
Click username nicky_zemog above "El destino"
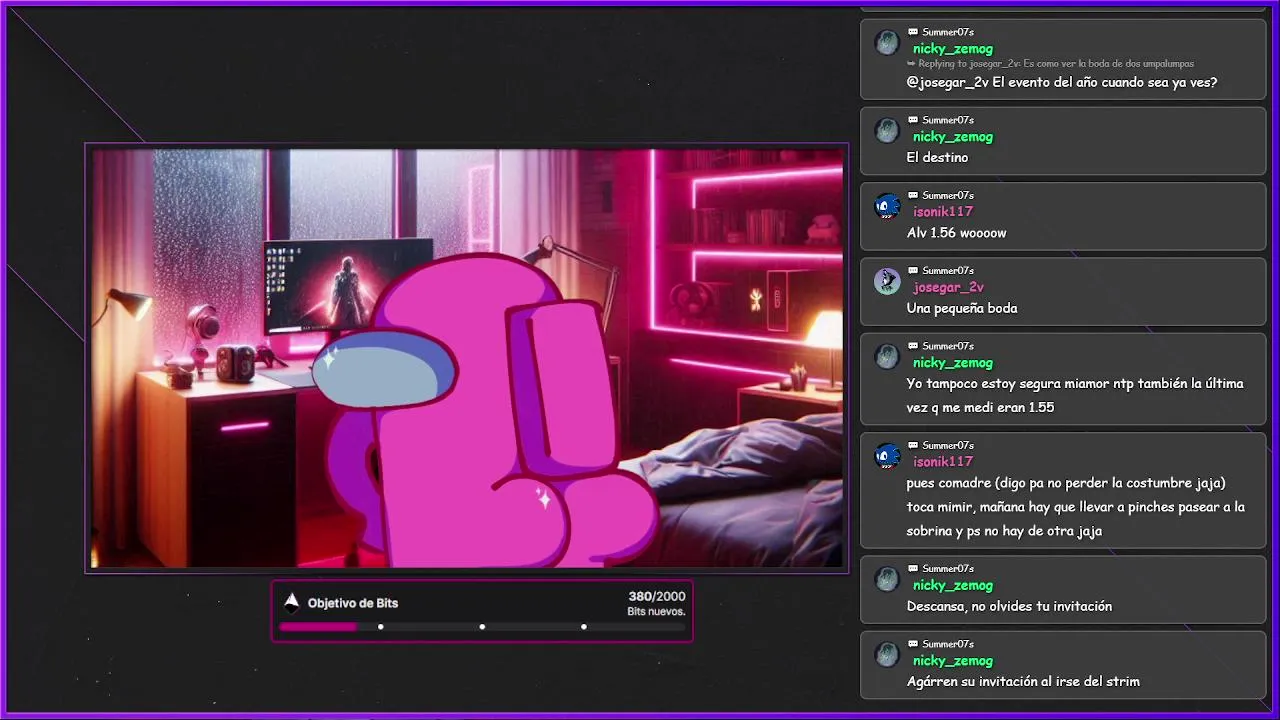point(953,136)
